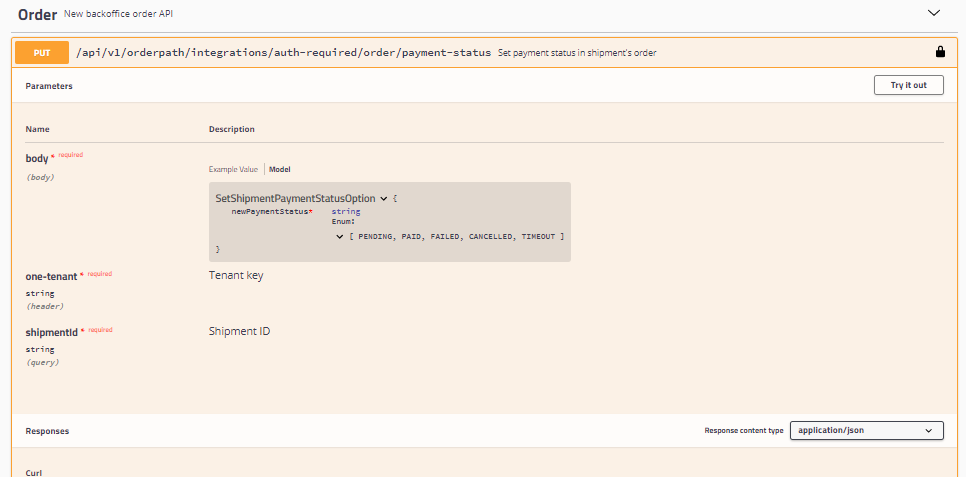
Task: Click the Parameters section header
Action: [49, 86]
